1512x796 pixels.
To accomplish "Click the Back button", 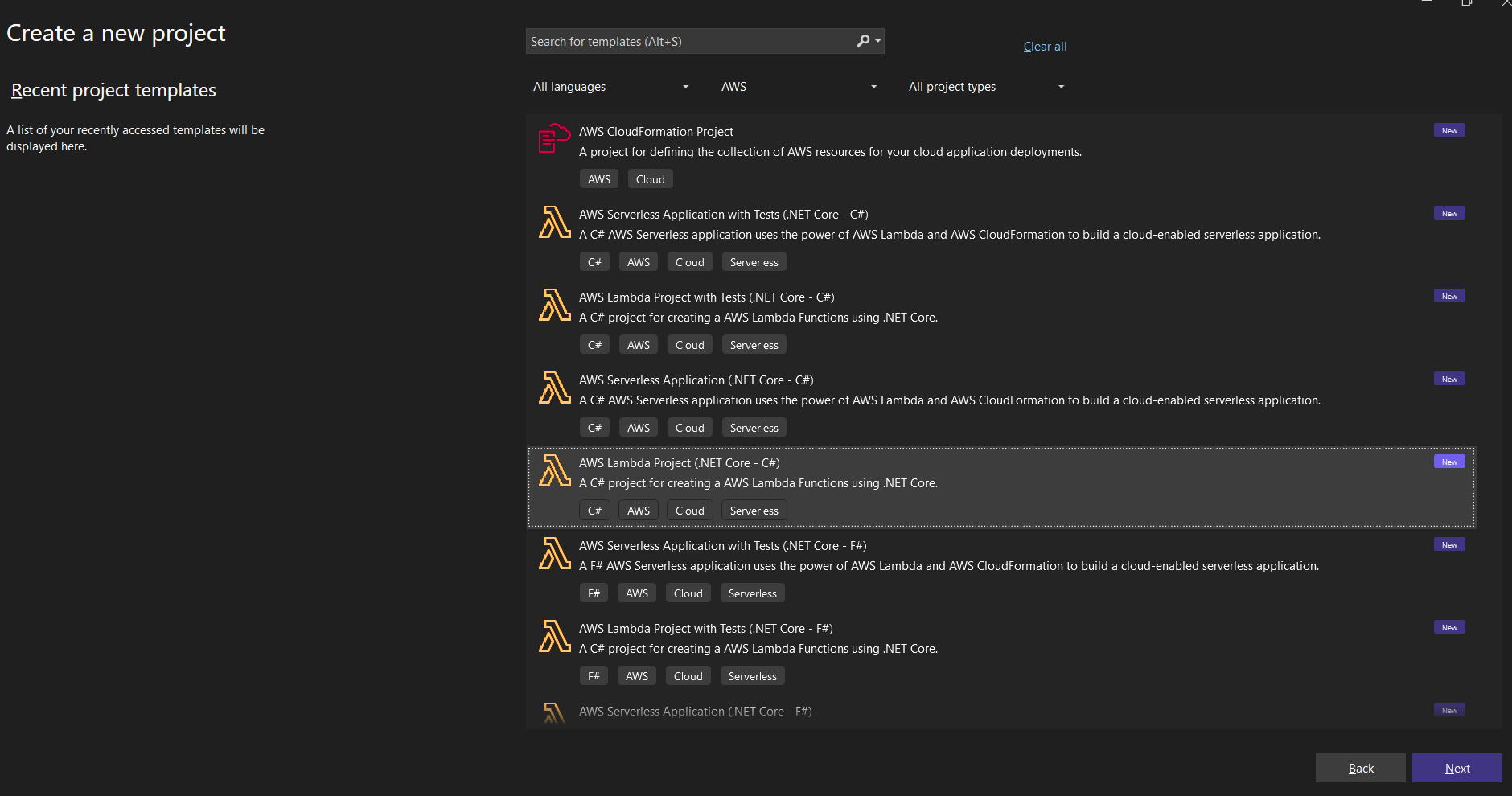I will 1361,768.
